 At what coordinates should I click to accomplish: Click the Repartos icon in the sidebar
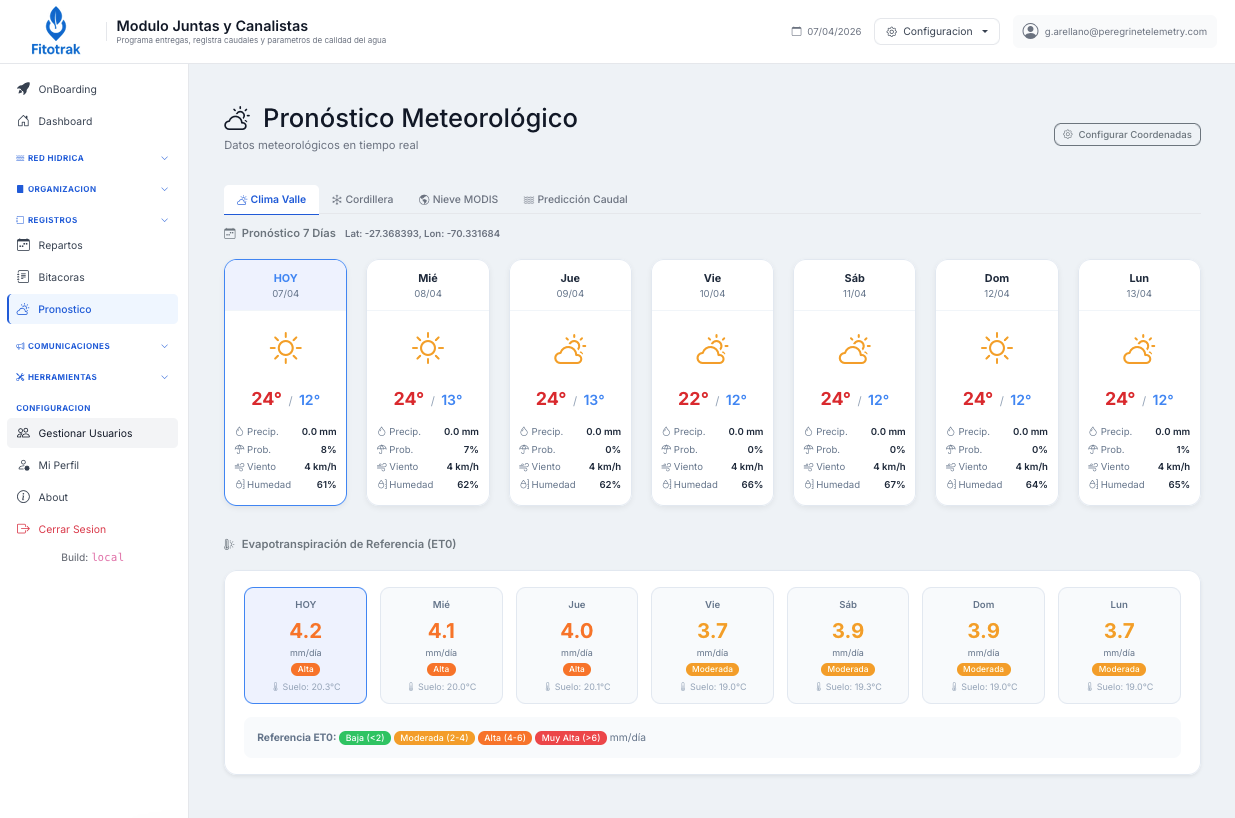pos(23,245)
